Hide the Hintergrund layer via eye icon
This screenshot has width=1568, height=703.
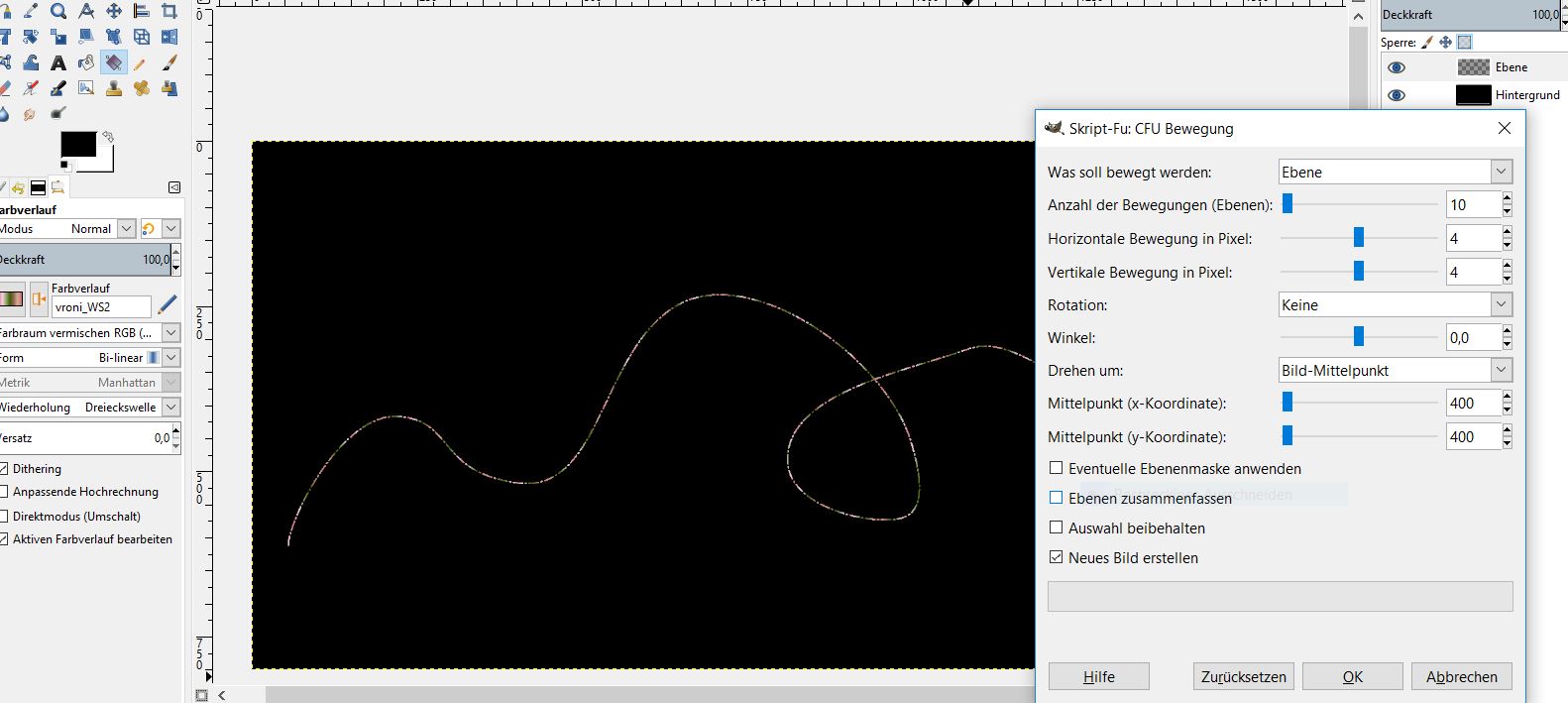(1397, 95)
